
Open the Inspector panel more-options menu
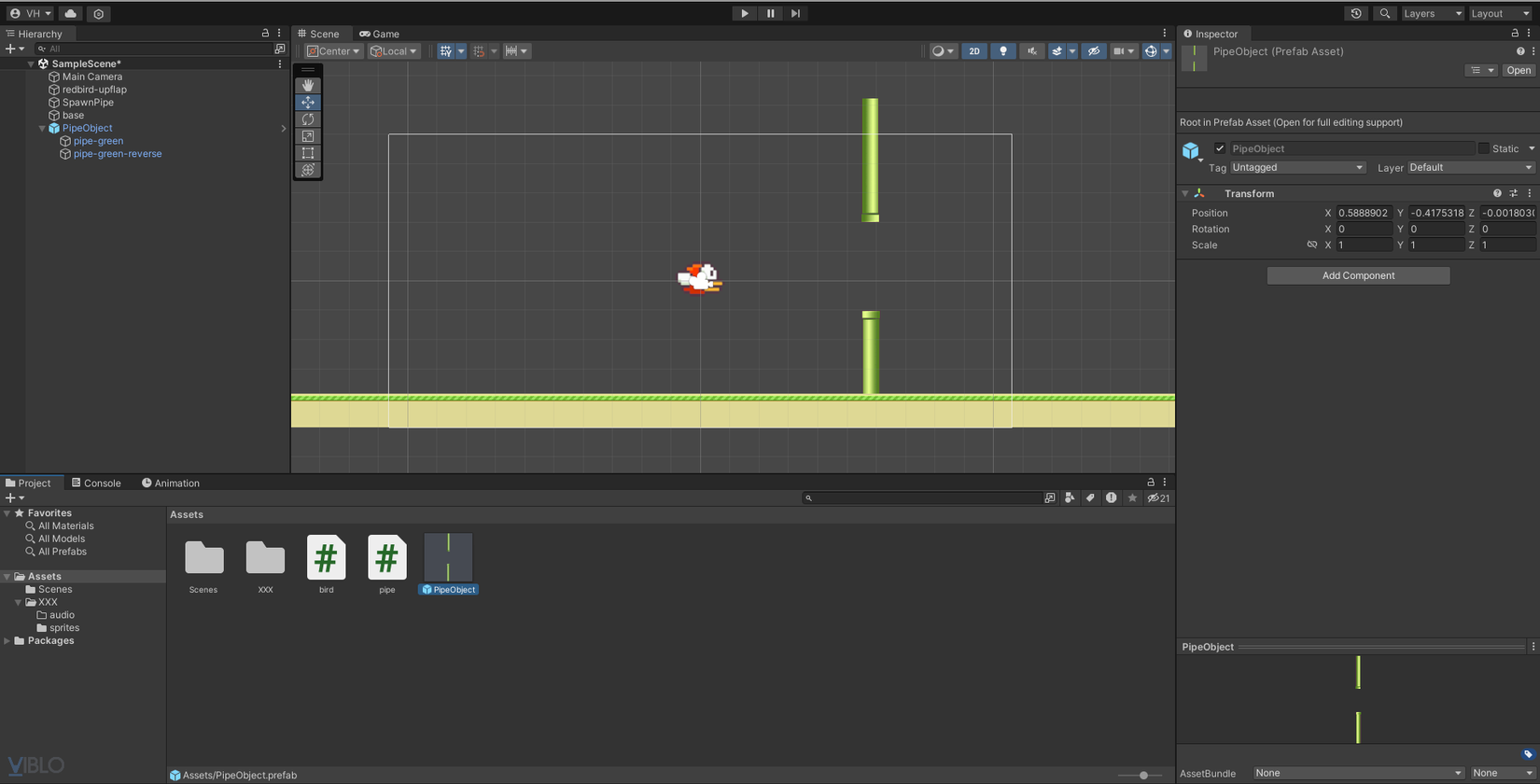[x=1529, y=34]
